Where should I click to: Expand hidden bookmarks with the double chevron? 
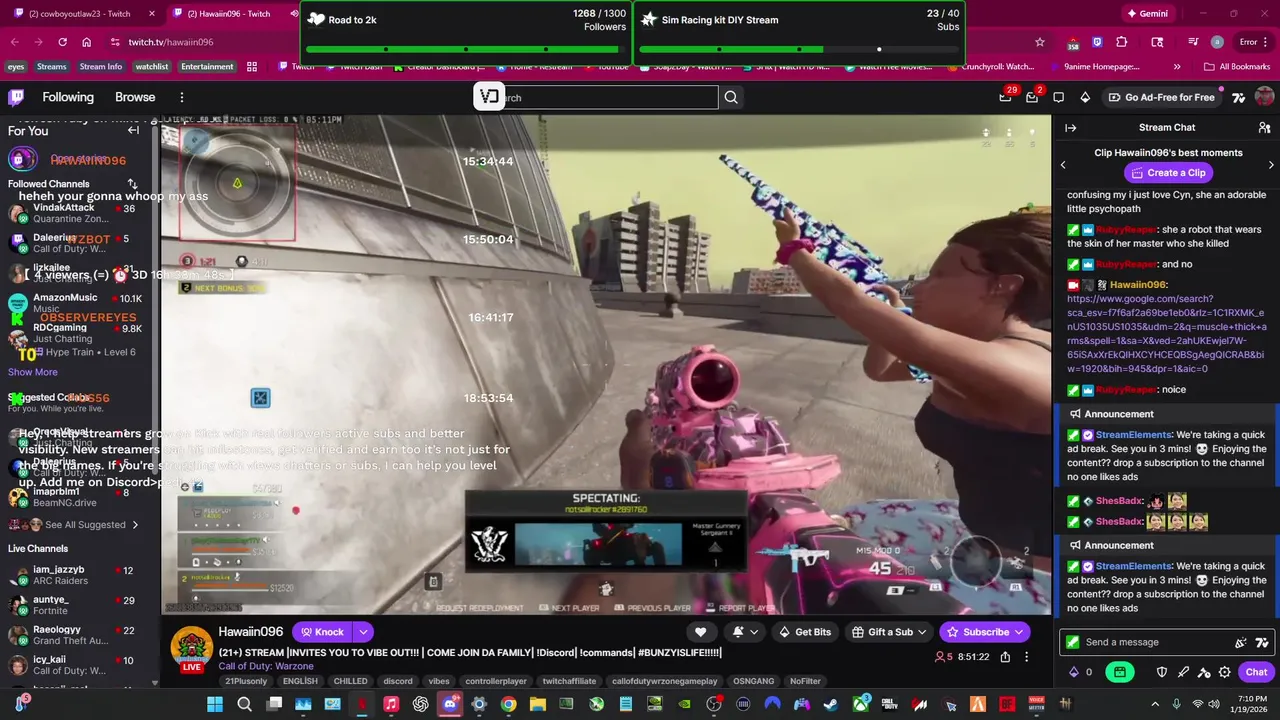(x=1176, y=67)
